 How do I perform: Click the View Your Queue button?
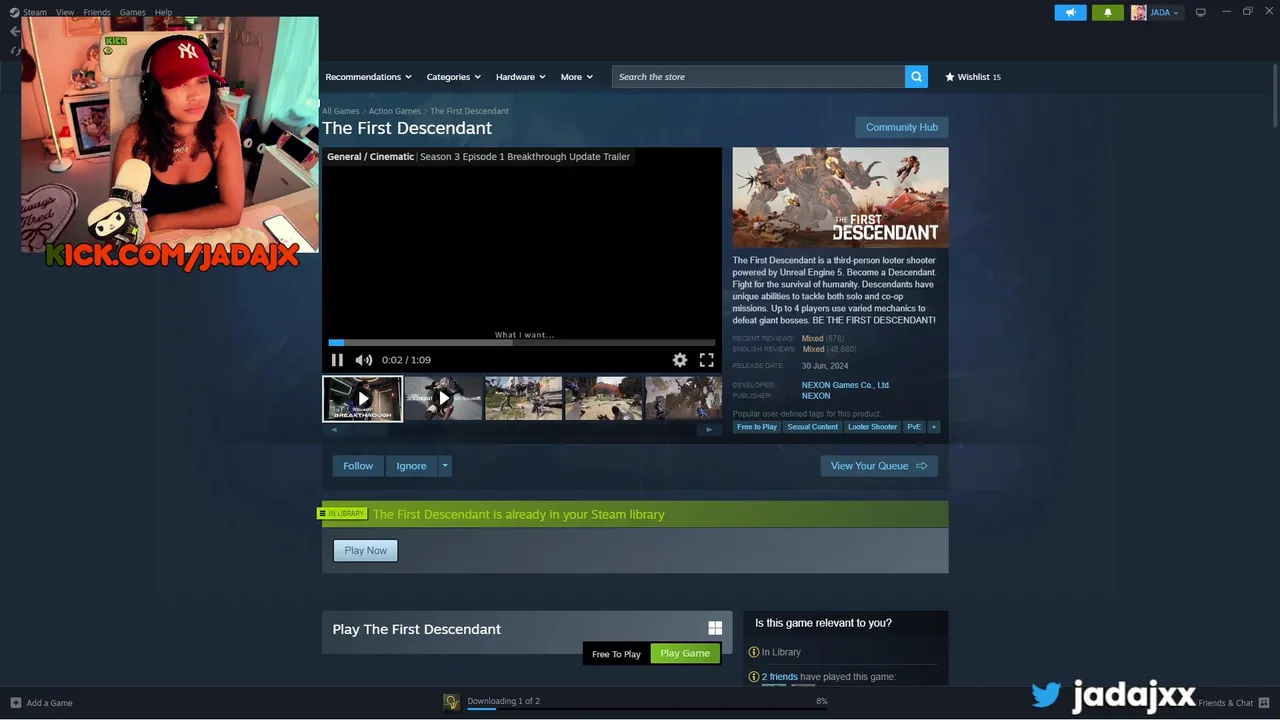point(879,466)
